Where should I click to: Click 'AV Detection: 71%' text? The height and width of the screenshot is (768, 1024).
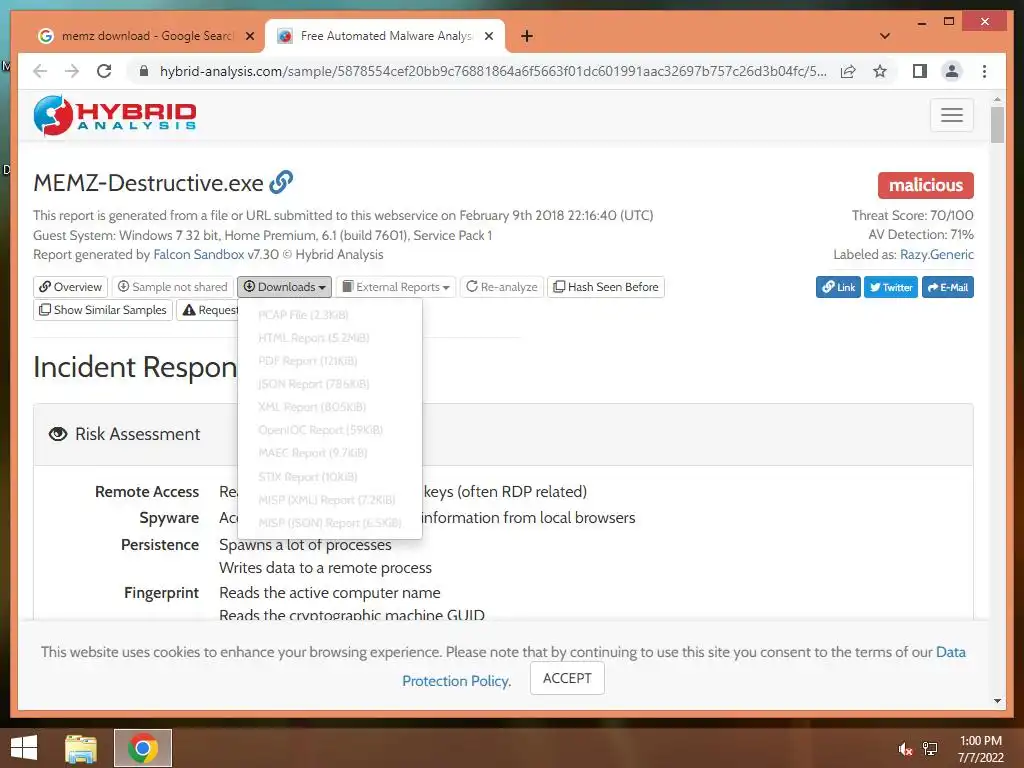pos(921,234)
